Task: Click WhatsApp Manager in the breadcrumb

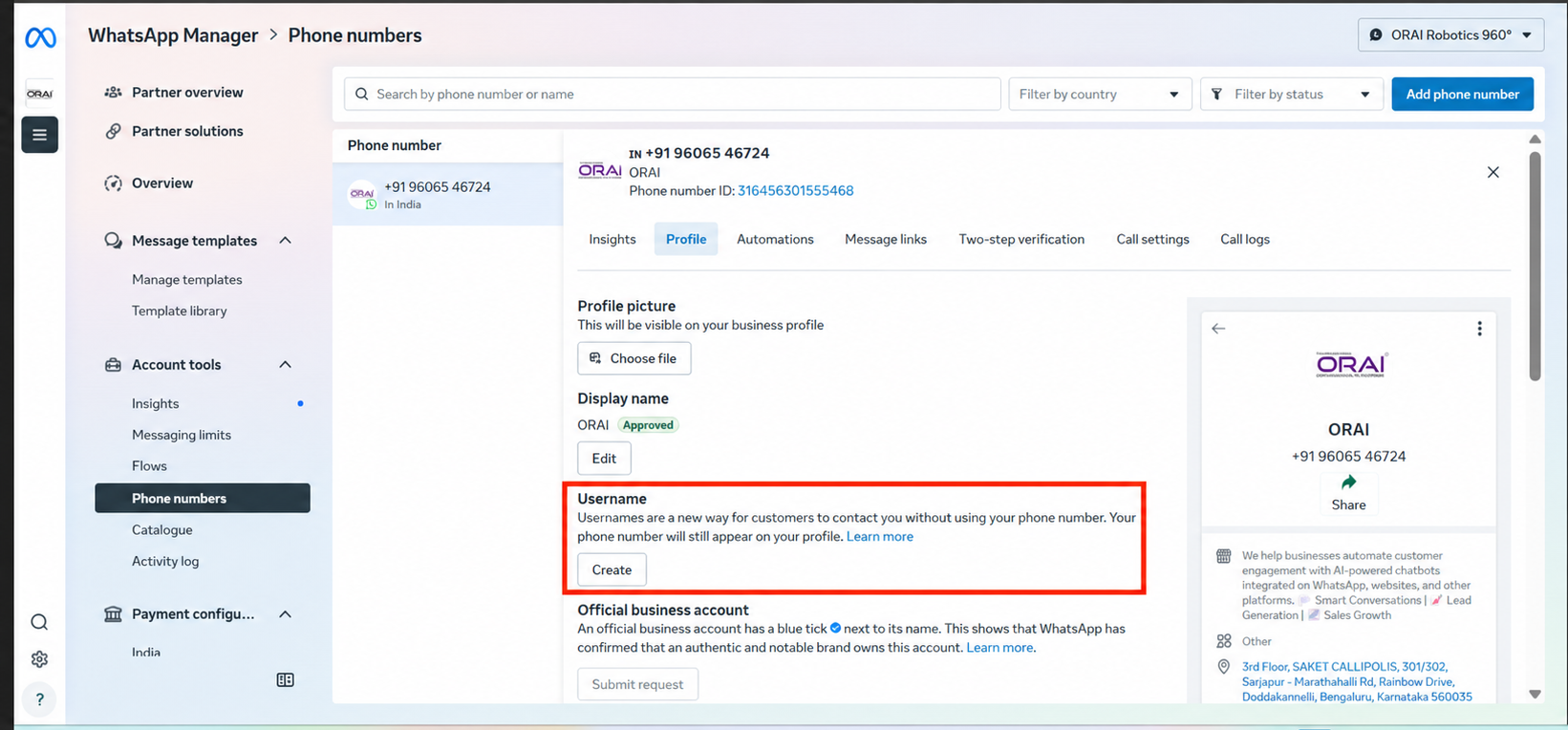Action: (x=173, y=35)
